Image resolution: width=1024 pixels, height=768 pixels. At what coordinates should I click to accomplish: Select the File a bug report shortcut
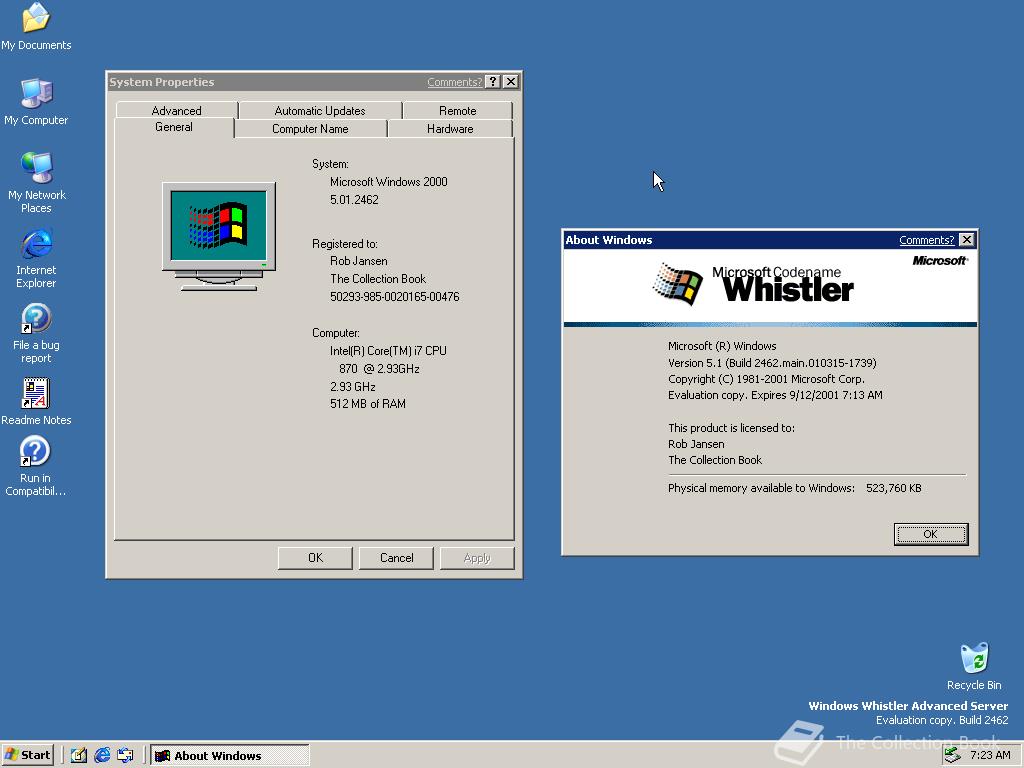pyautogui.click(x=36, y=332)
